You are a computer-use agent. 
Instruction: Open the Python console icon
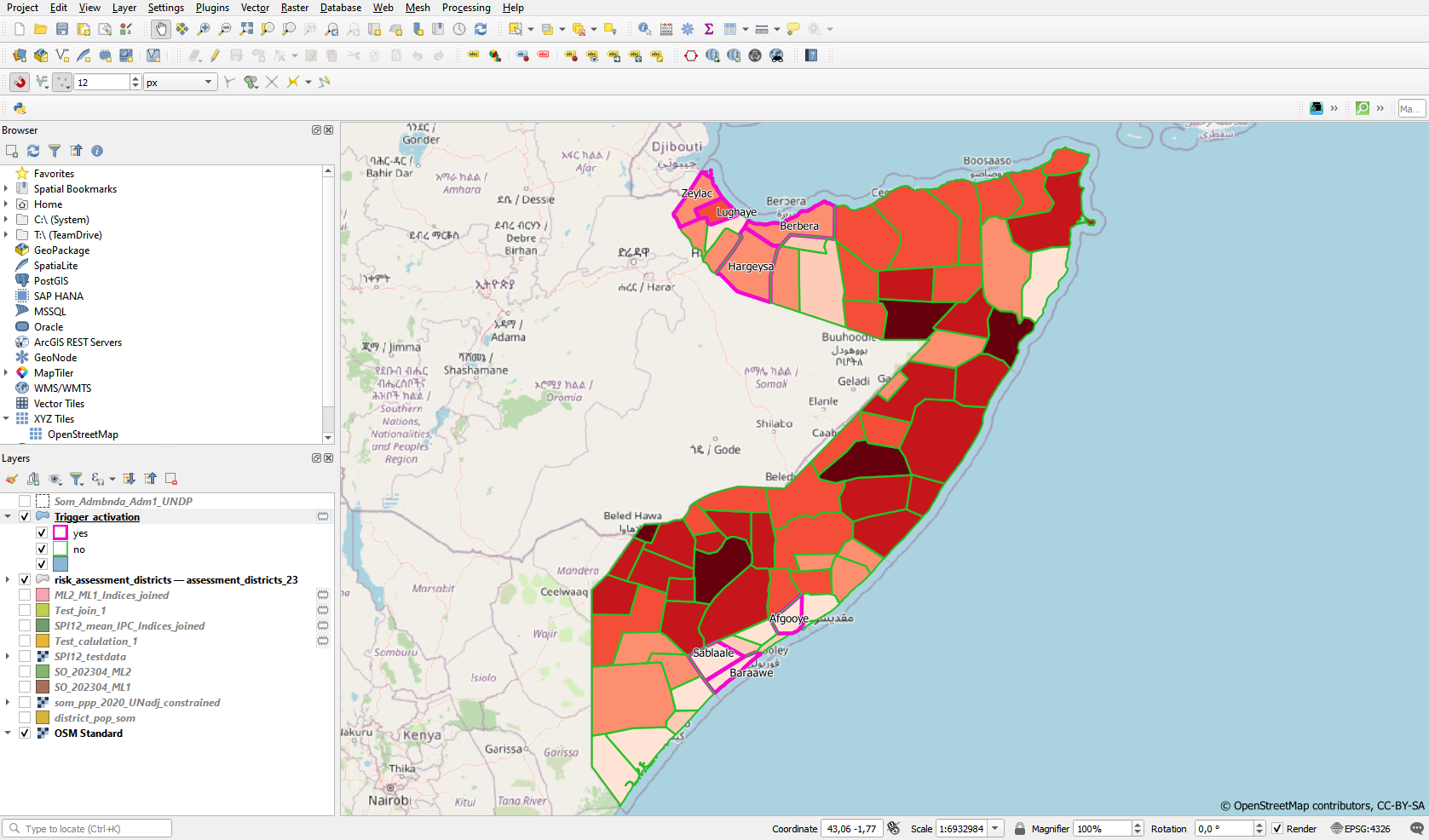(19, 108)
